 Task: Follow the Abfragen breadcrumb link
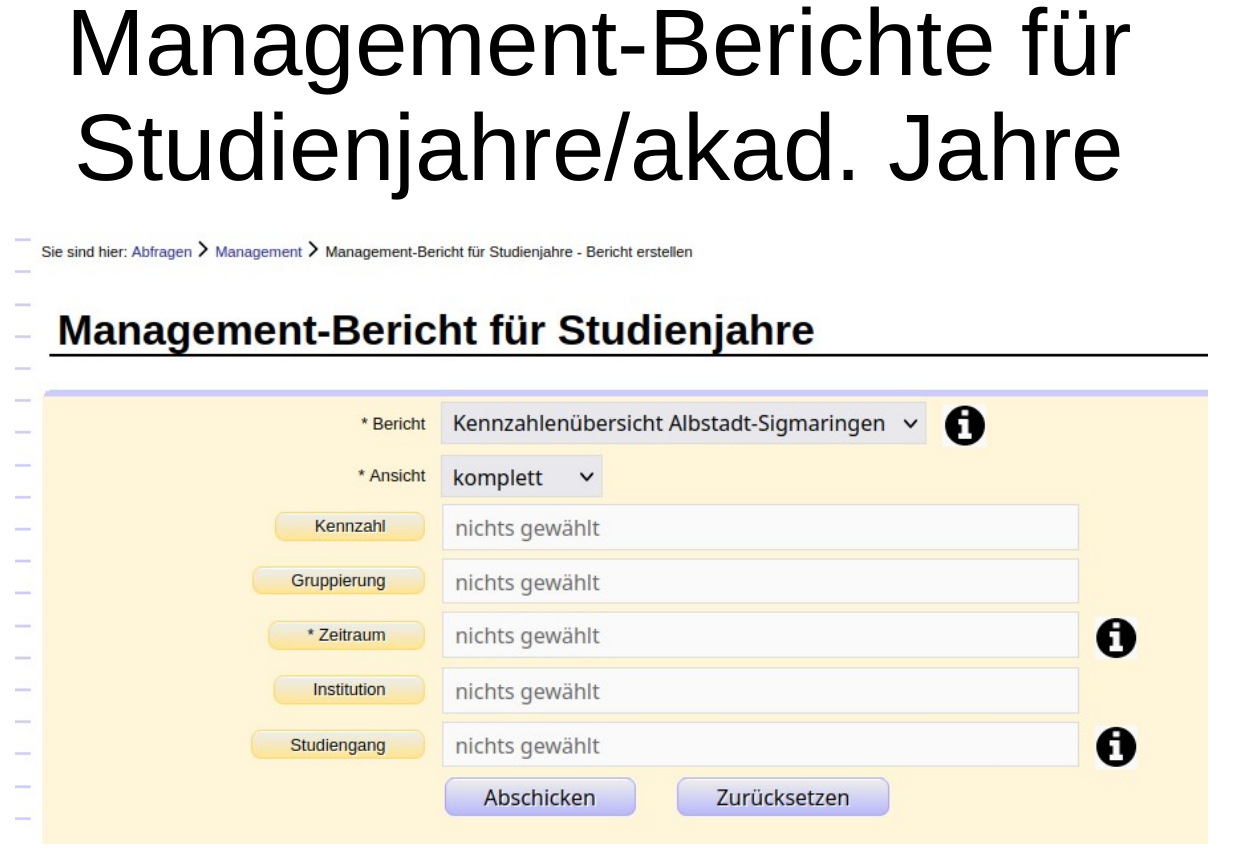click(161, 252)
